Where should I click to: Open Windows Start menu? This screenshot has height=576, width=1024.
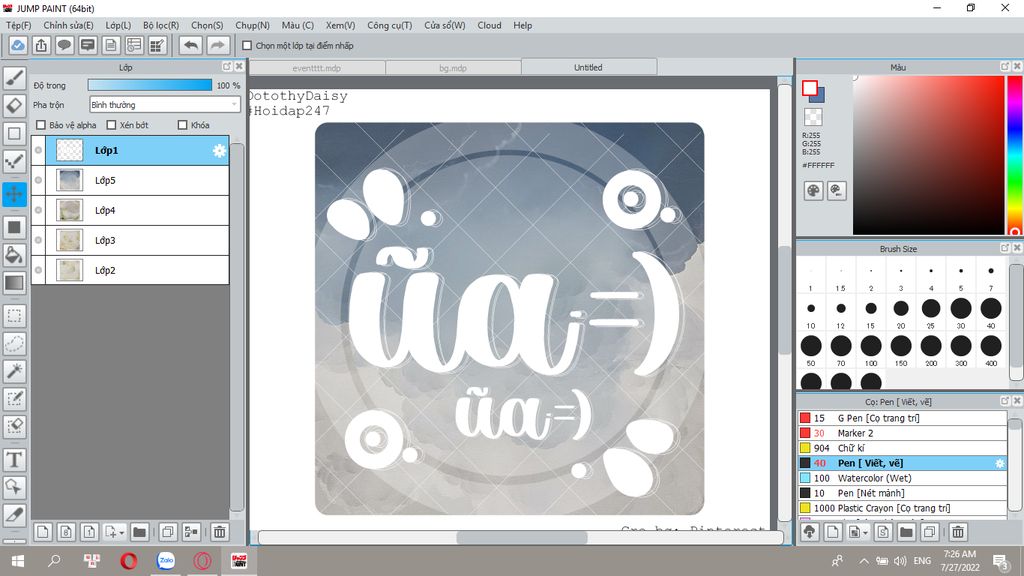click(x=18, y=560)
